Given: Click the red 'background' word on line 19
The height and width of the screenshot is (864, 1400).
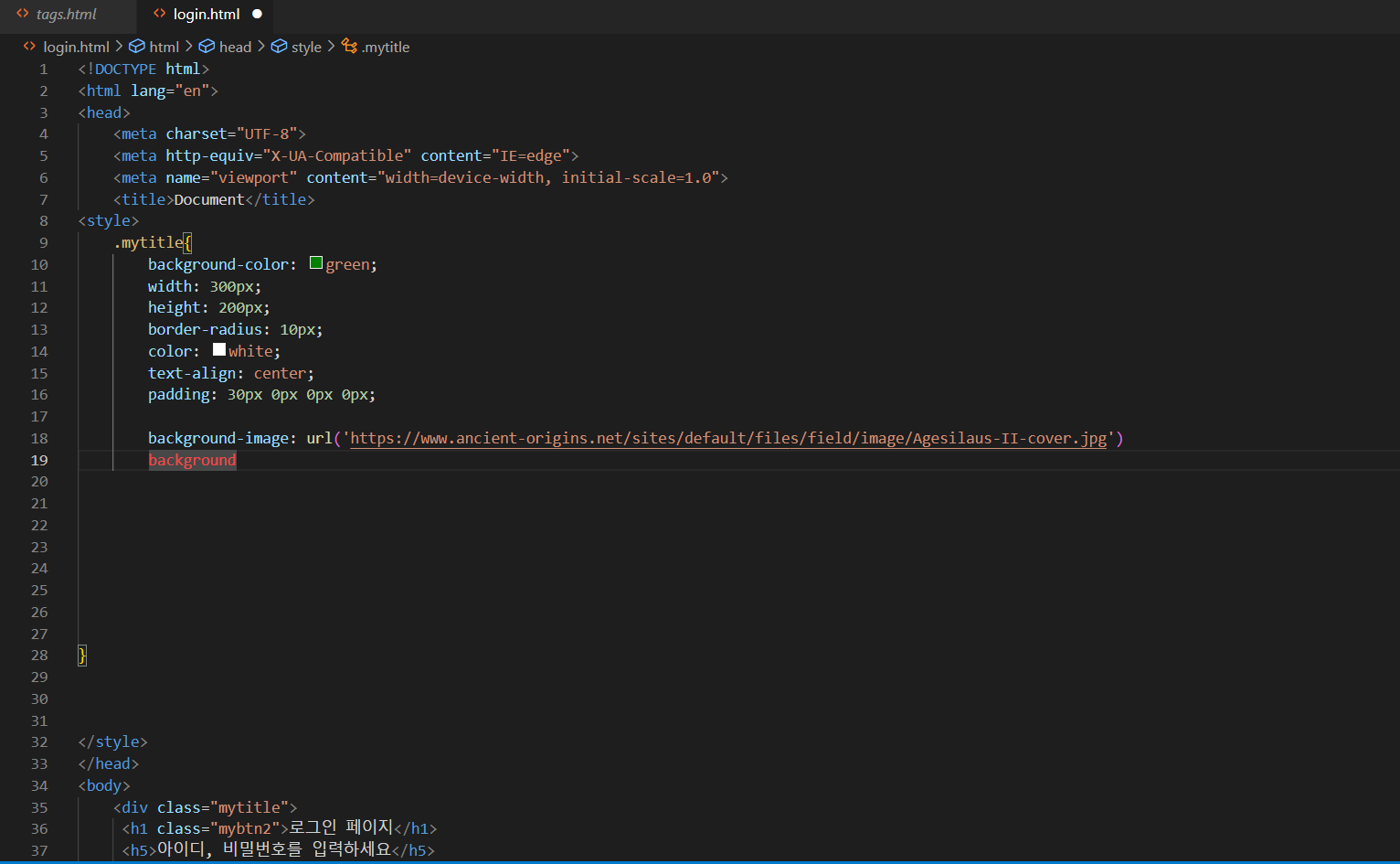Looking at the screenshot, I should pyautogui.click(x=192, y=460).
